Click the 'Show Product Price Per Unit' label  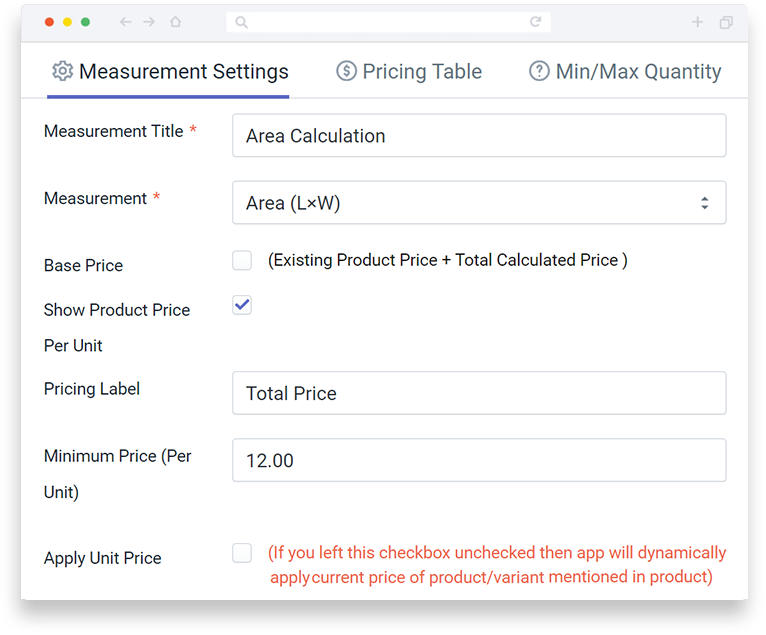click(x=117, y=328)
